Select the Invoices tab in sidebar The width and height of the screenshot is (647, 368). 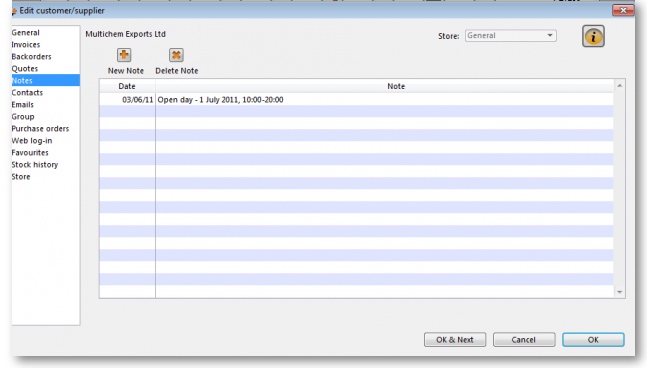pos(26,45)
